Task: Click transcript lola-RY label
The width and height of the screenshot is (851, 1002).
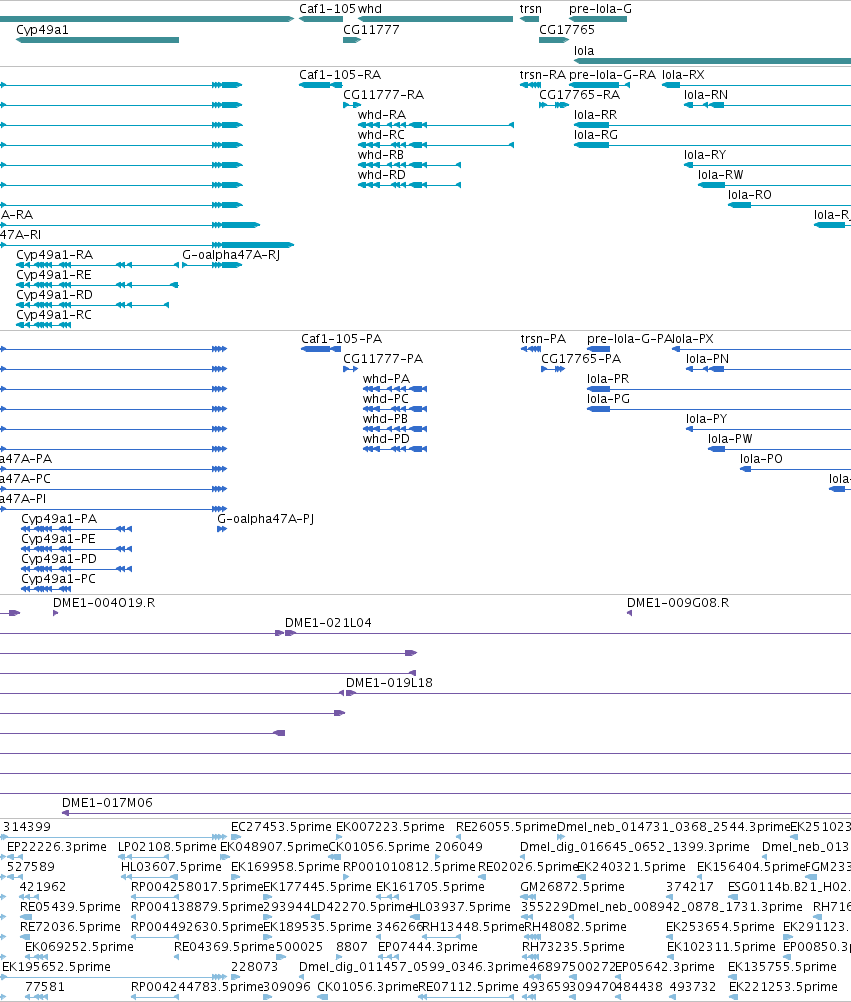Action: coord(705,155)
